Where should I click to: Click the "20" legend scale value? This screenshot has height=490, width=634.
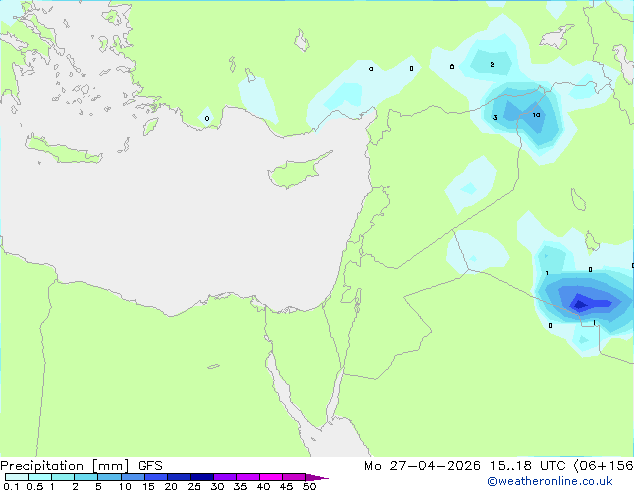(x=171, y=486)
